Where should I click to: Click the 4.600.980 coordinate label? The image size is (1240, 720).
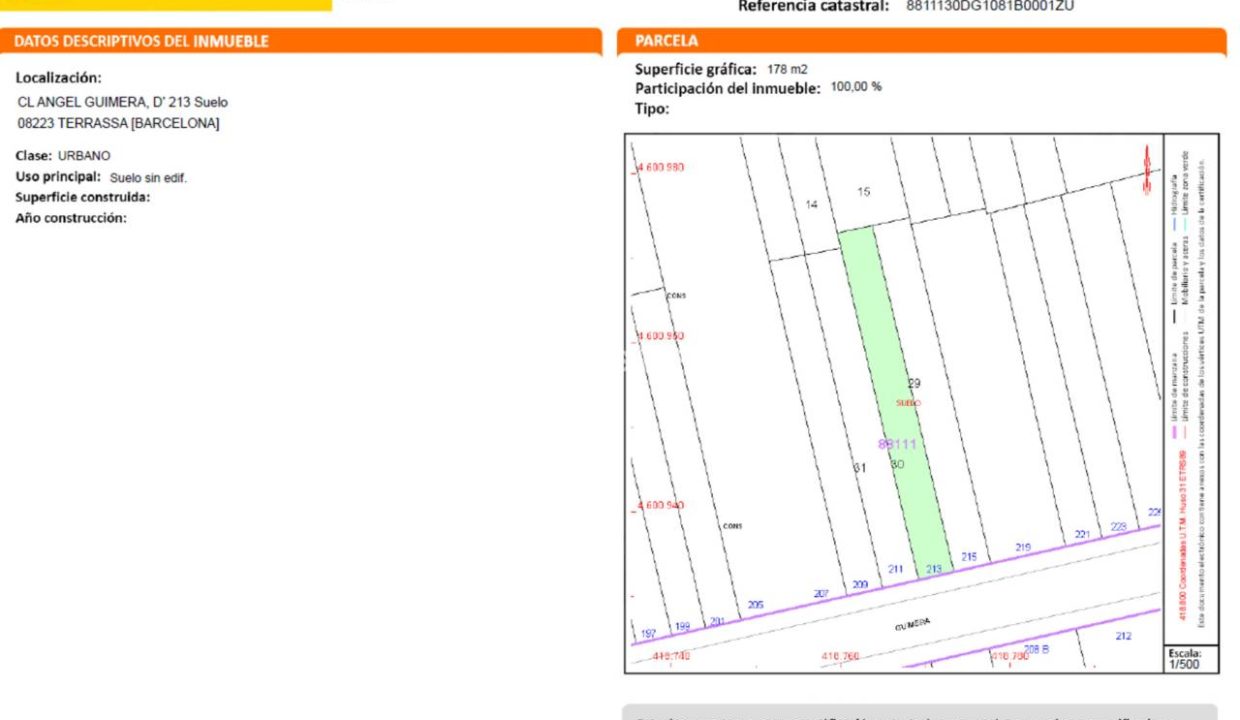point(661,167)
